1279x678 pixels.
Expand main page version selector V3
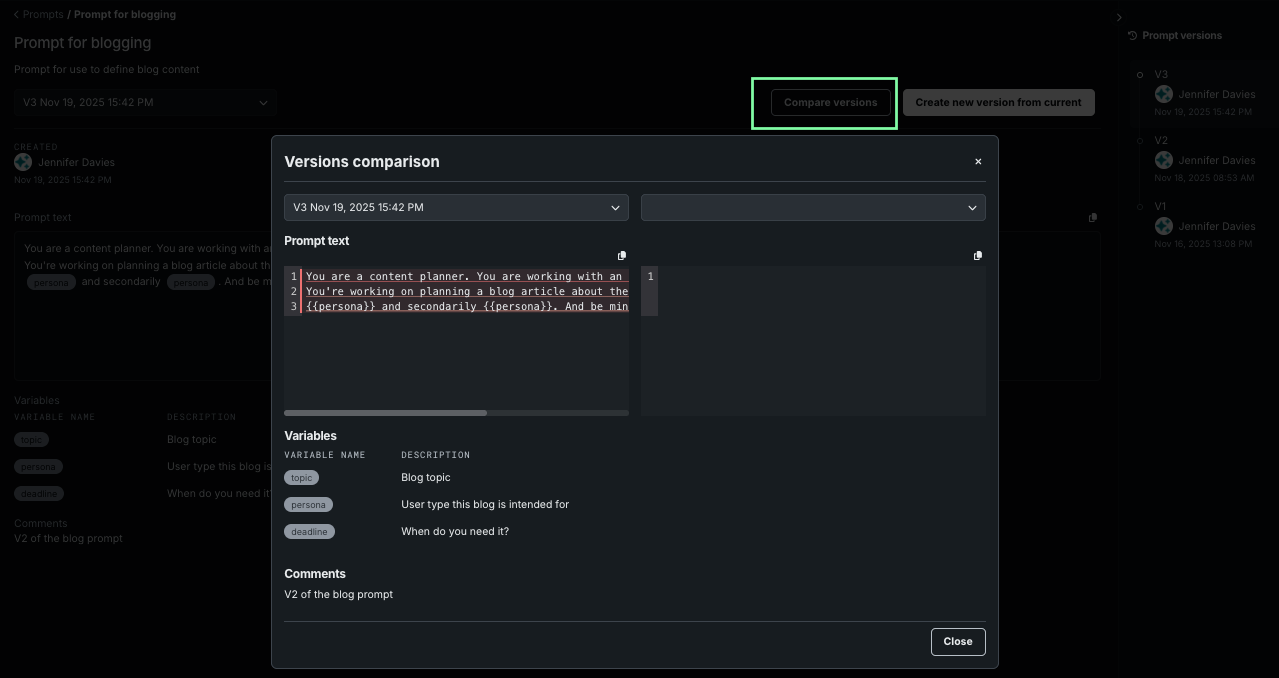point(145,102)
